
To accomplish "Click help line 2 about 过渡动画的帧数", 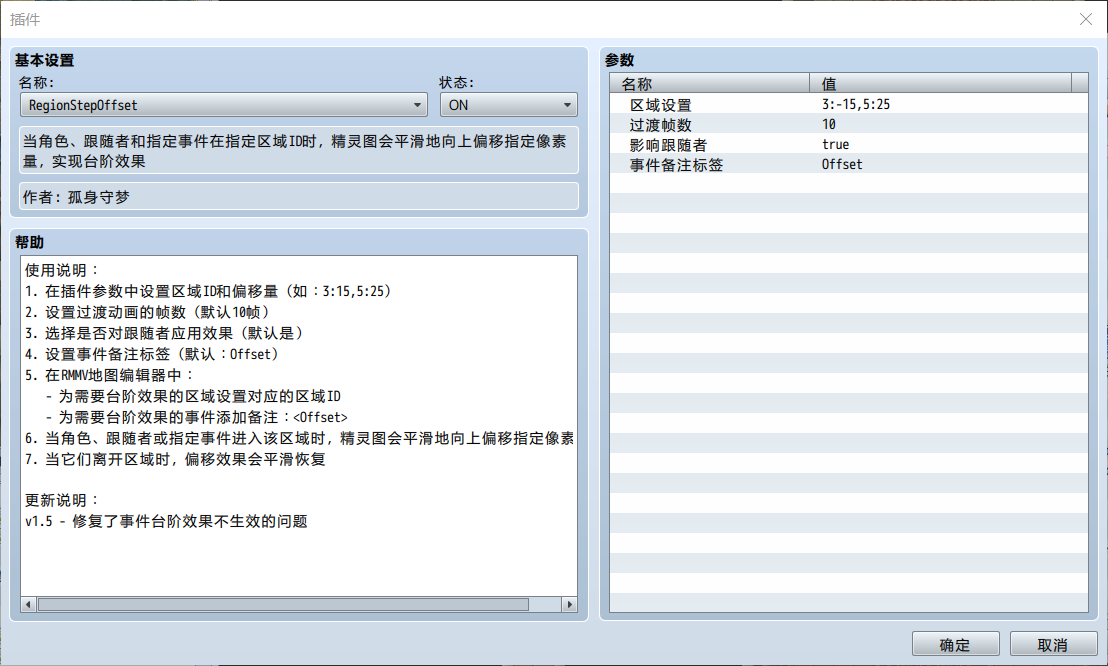I will coord(147,312).
